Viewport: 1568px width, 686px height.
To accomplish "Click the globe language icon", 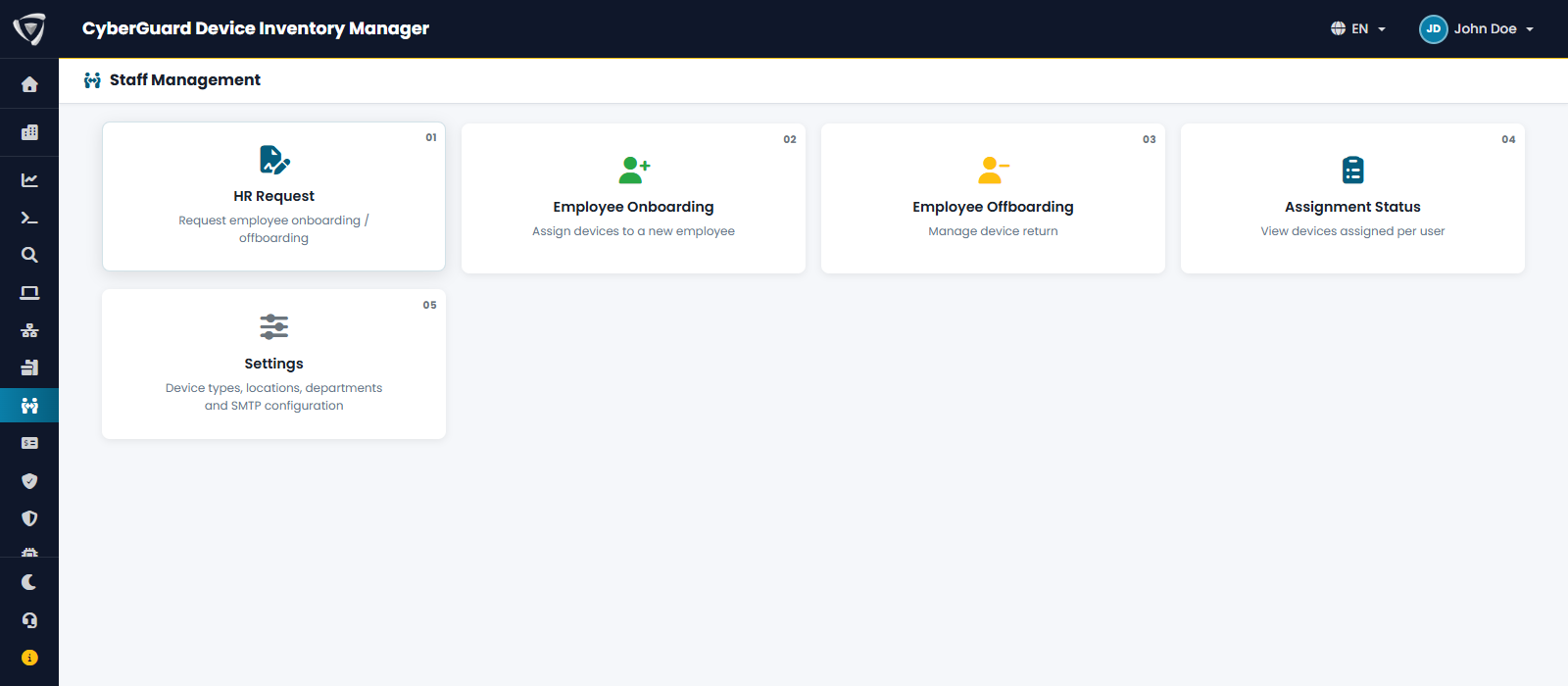I will [1338, 28].
